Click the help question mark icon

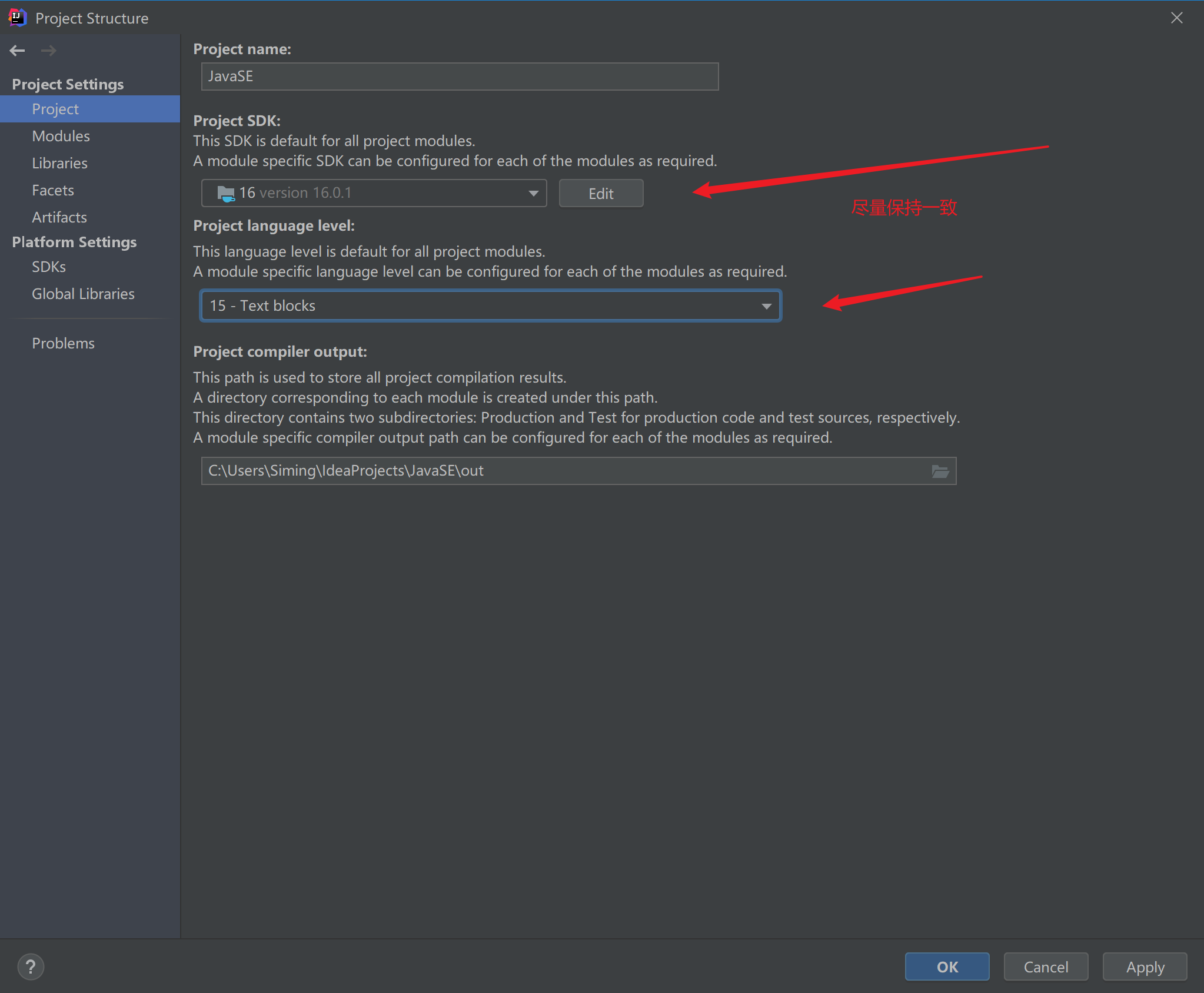[31, 967]
